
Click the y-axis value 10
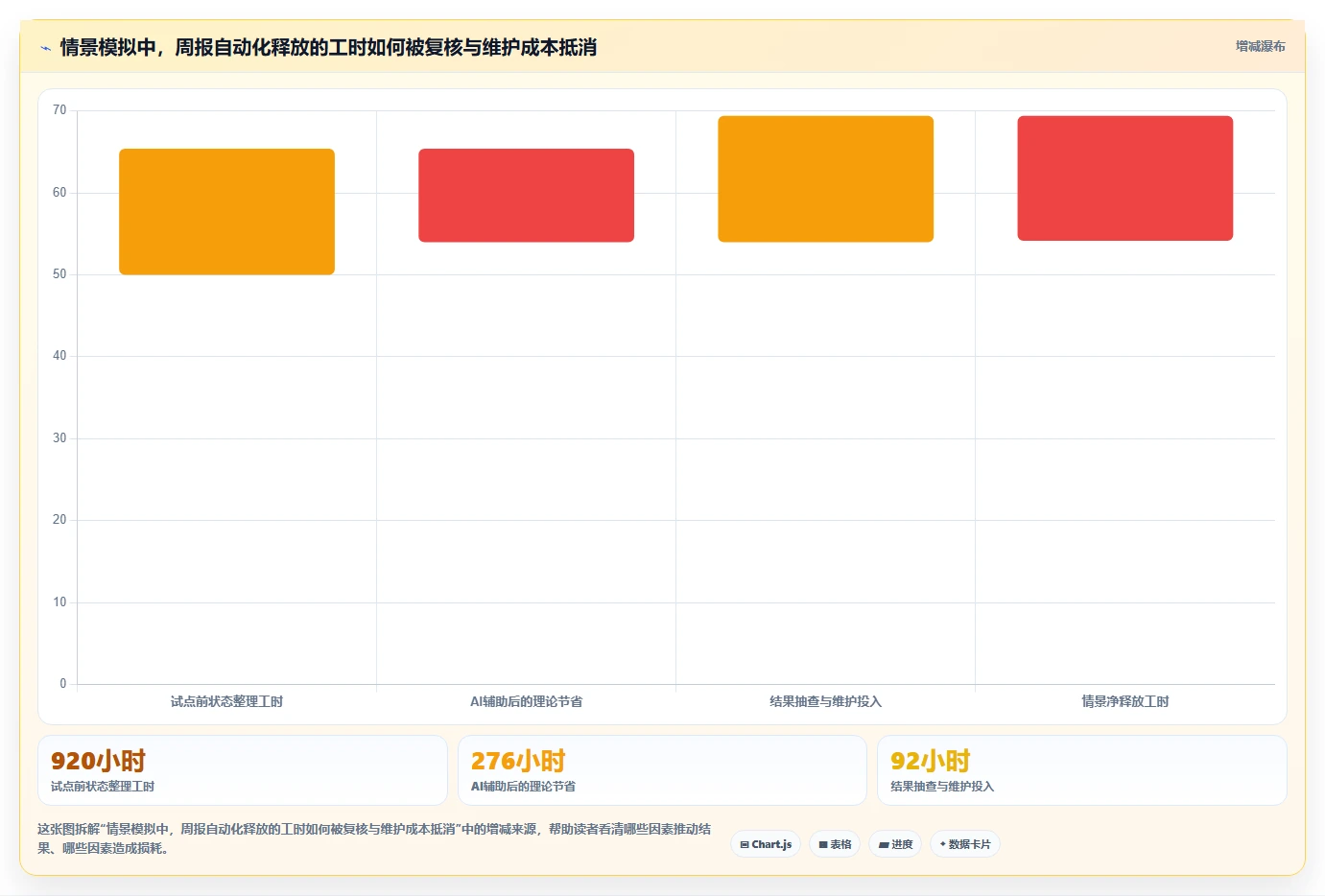tap(59, 602)
